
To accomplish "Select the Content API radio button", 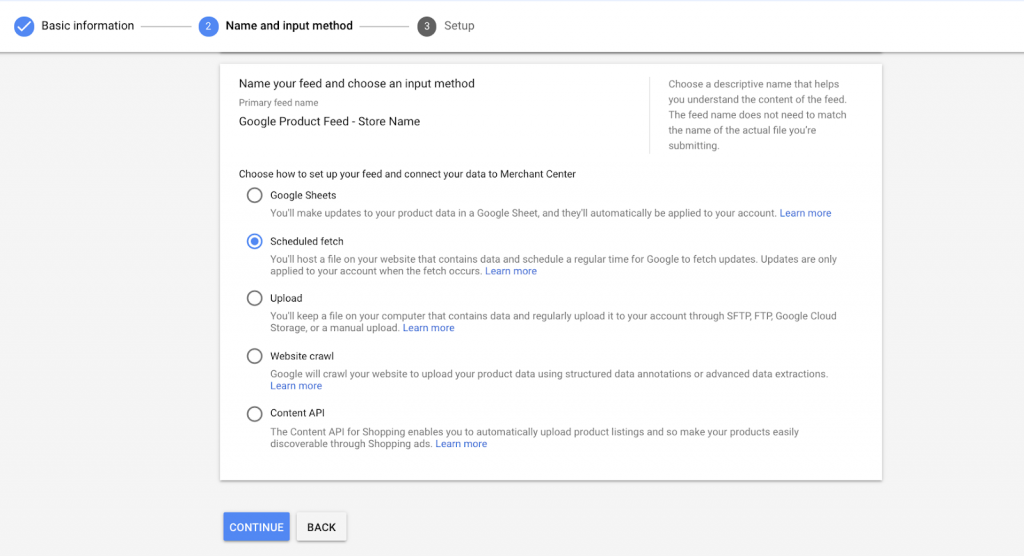I will (x=255, y=414).
